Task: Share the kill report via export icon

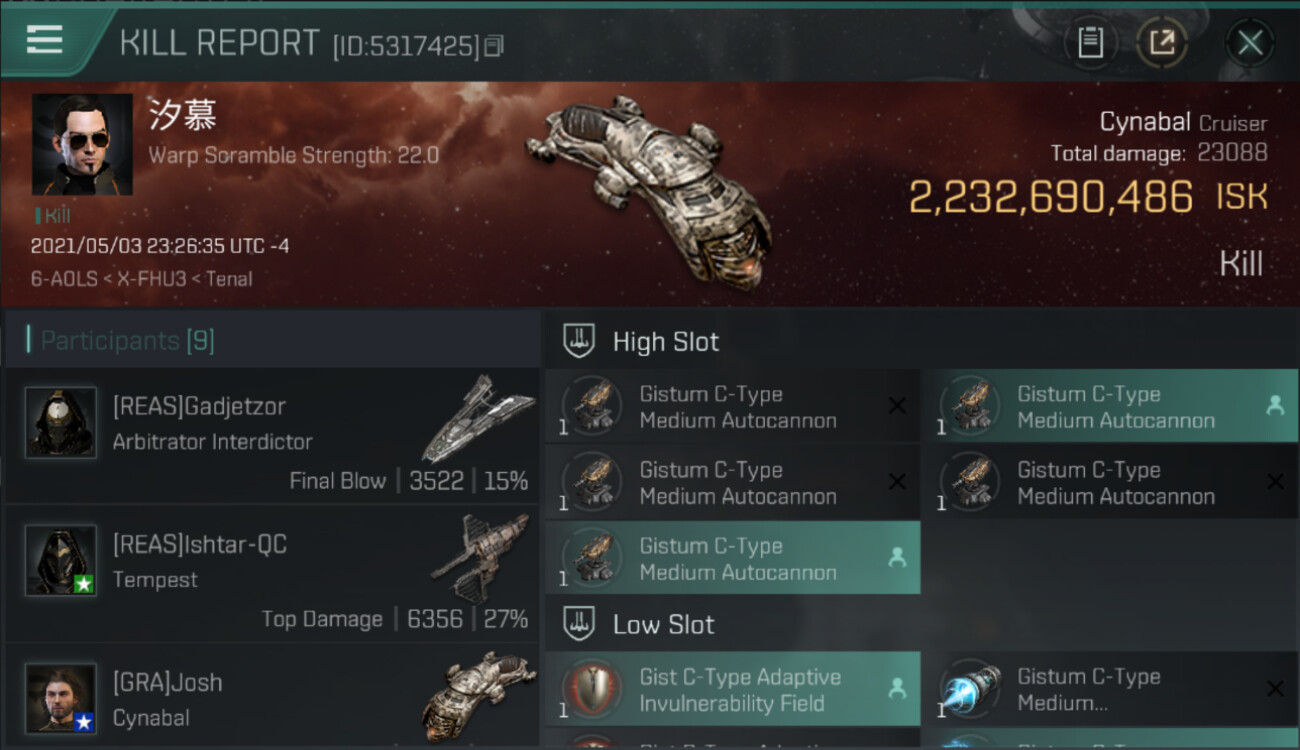Action: 1161,43
